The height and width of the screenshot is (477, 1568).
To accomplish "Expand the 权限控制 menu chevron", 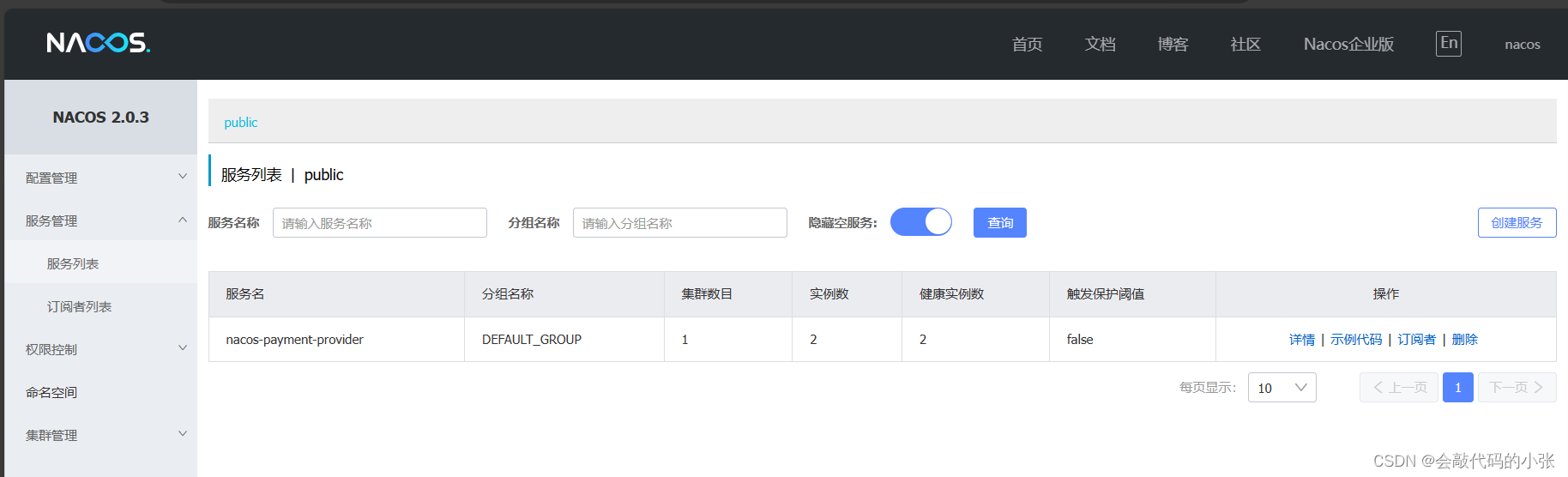I will (183, 348).
